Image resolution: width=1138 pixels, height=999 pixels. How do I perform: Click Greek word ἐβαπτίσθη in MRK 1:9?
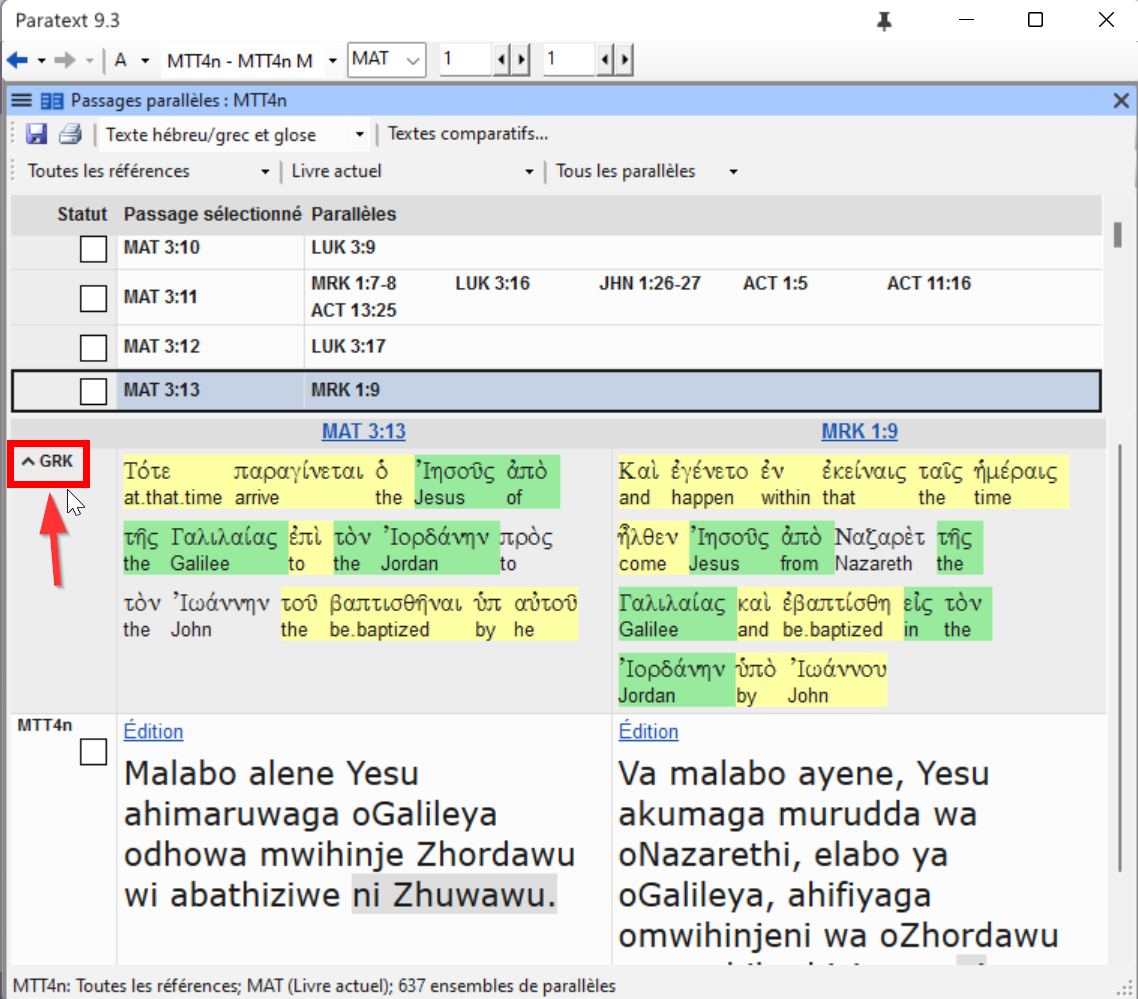(x=836, y=603)
